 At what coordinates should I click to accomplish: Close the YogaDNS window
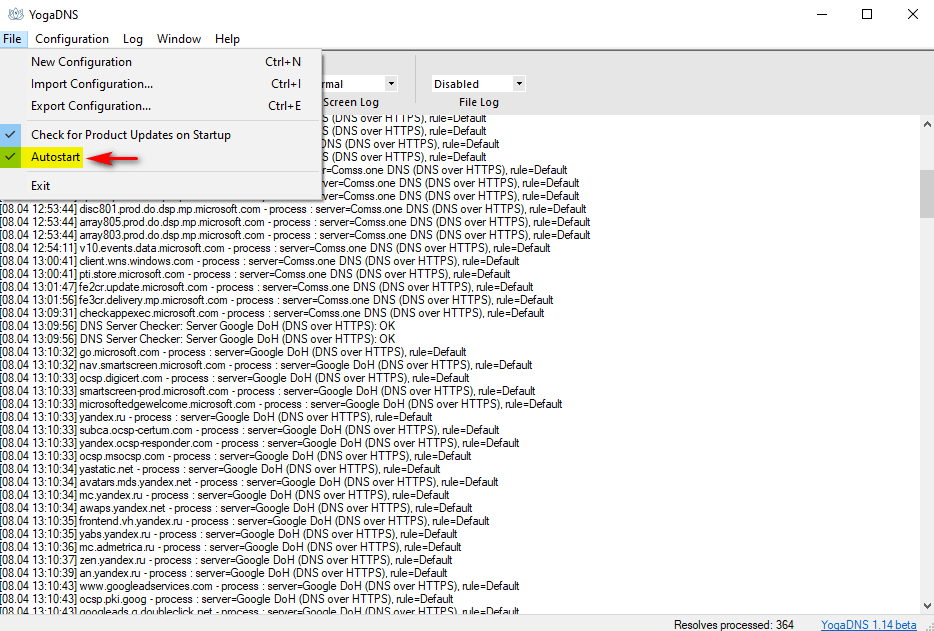pyautogui.click(x=913, y=14)
